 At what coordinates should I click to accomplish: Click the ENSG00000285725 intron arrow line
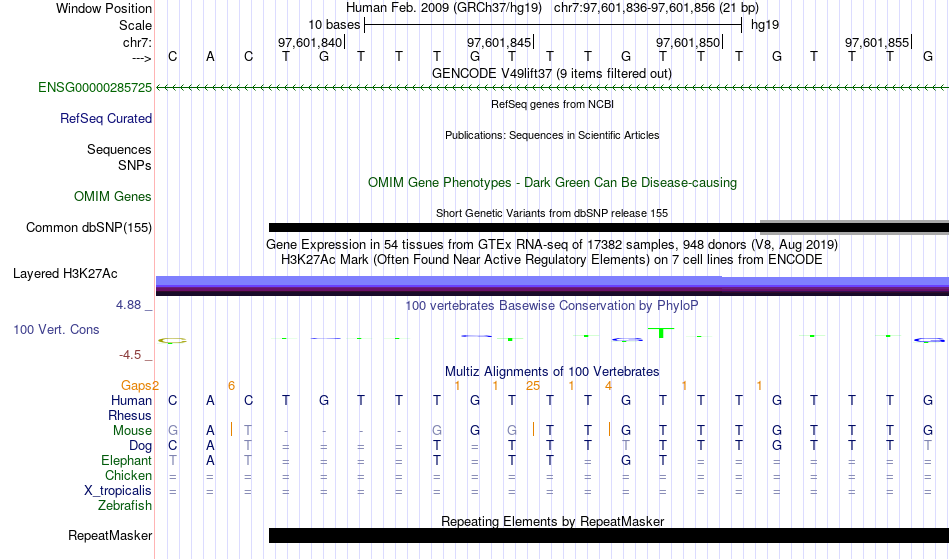pos(552,88)
